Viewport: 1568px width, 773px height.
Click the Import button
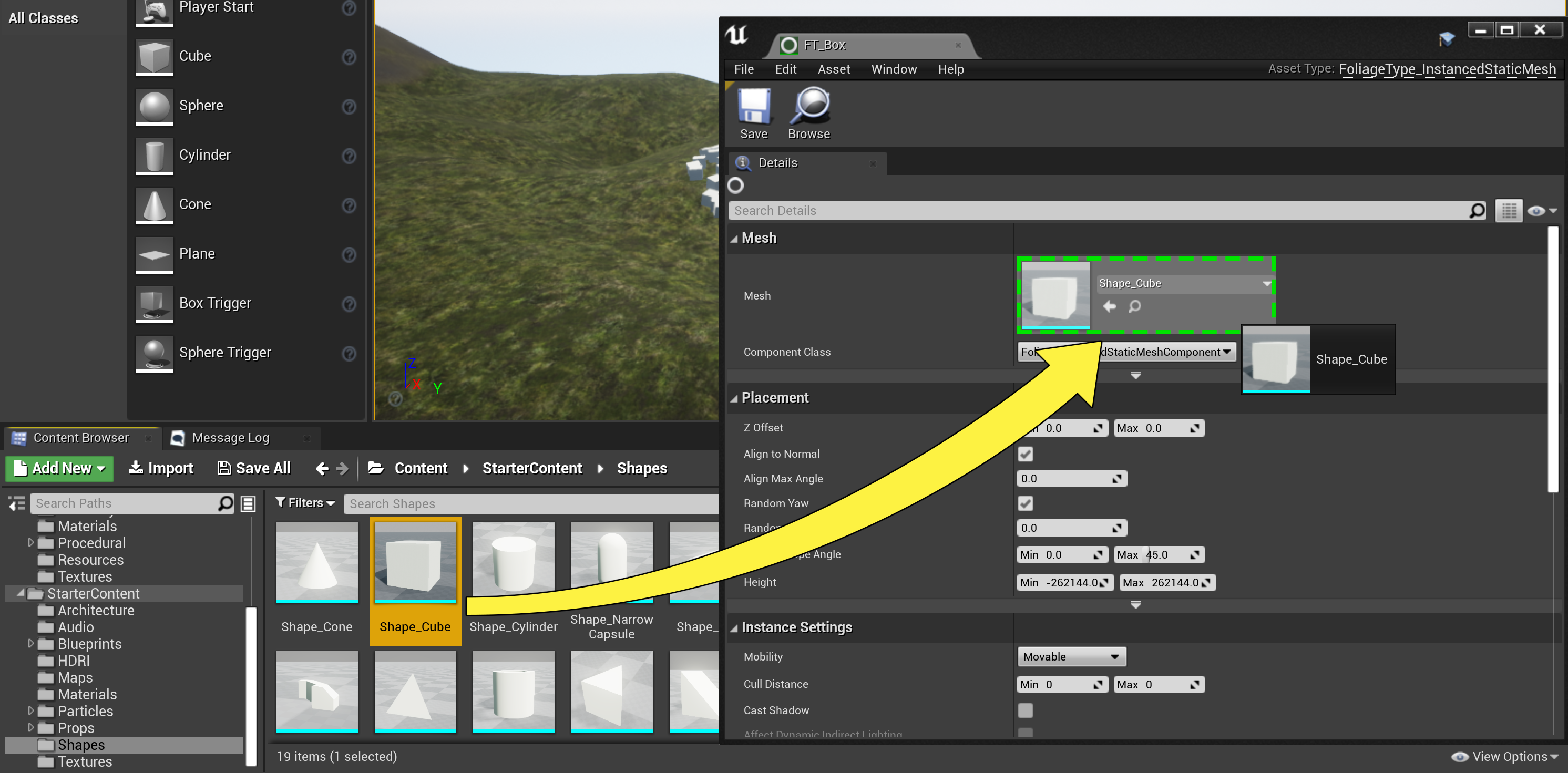point(161,468)
